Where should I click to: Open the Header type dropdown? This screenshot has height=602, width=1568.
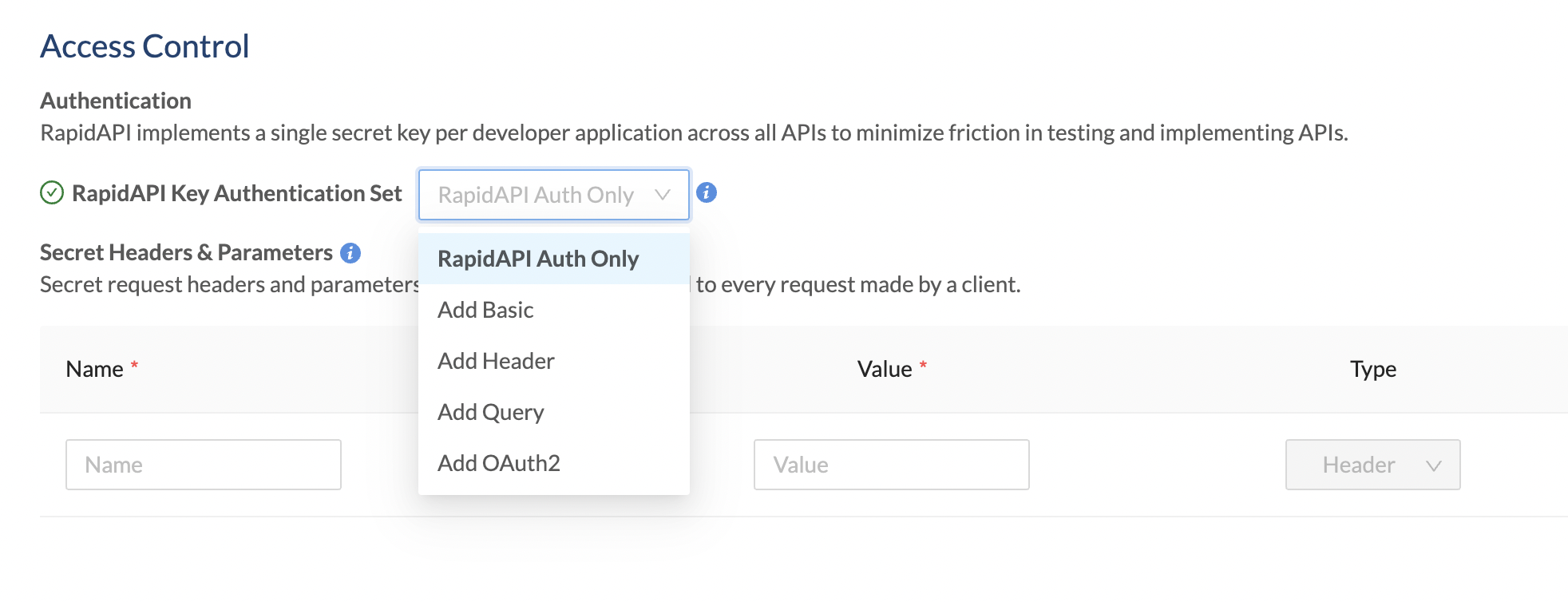(1372, 465)
